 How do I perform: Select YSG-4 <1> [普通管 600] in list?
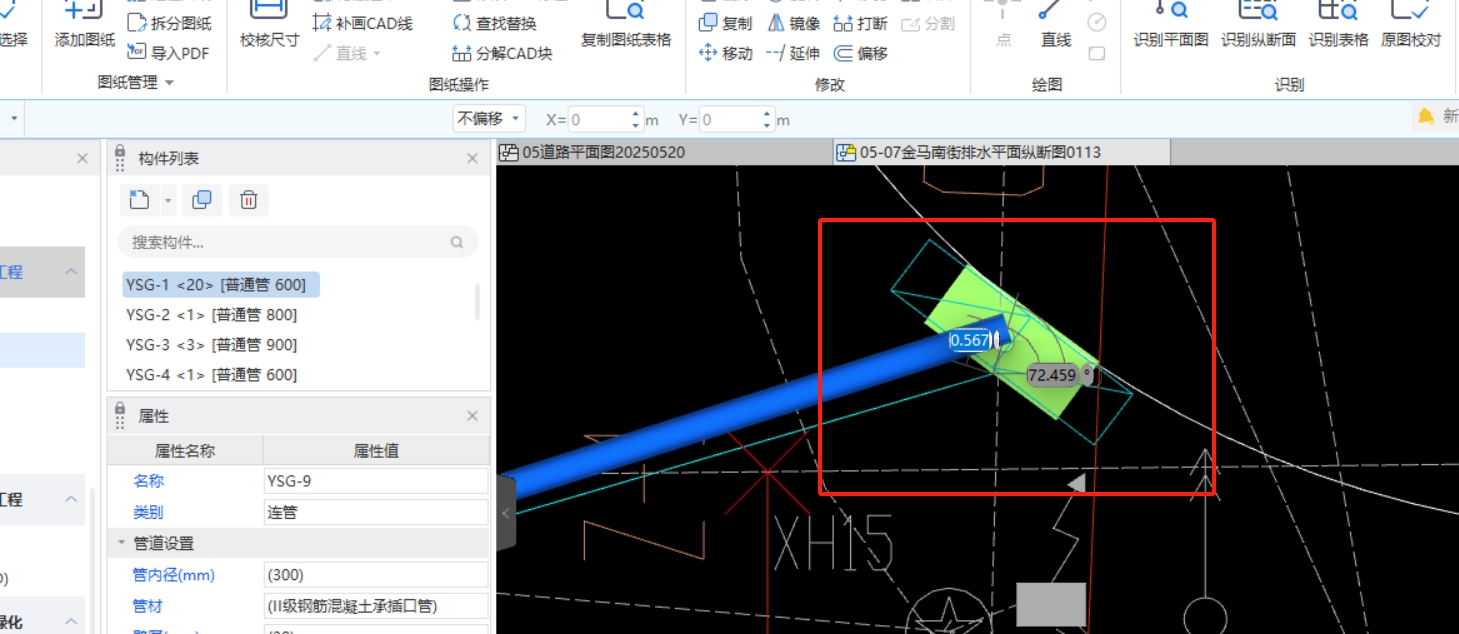click(212, 375)
